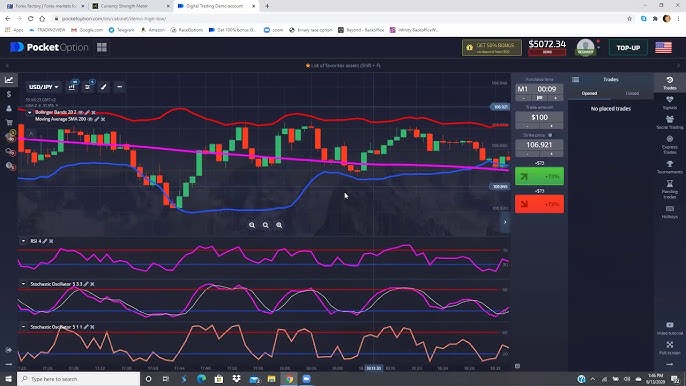Decrease strike price with minus
The width and height of the screenshot is (686, 386).
click(527, 154)
